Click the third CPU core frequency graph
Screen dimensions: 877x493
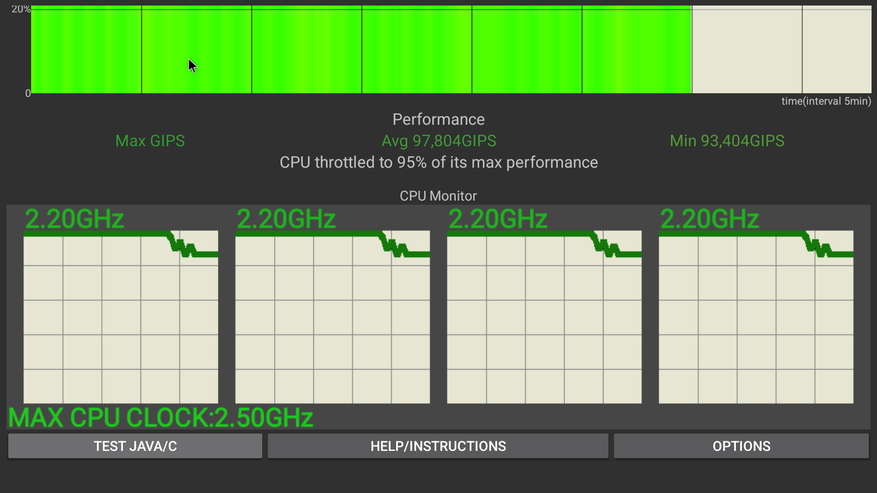[x=544, y=317]
